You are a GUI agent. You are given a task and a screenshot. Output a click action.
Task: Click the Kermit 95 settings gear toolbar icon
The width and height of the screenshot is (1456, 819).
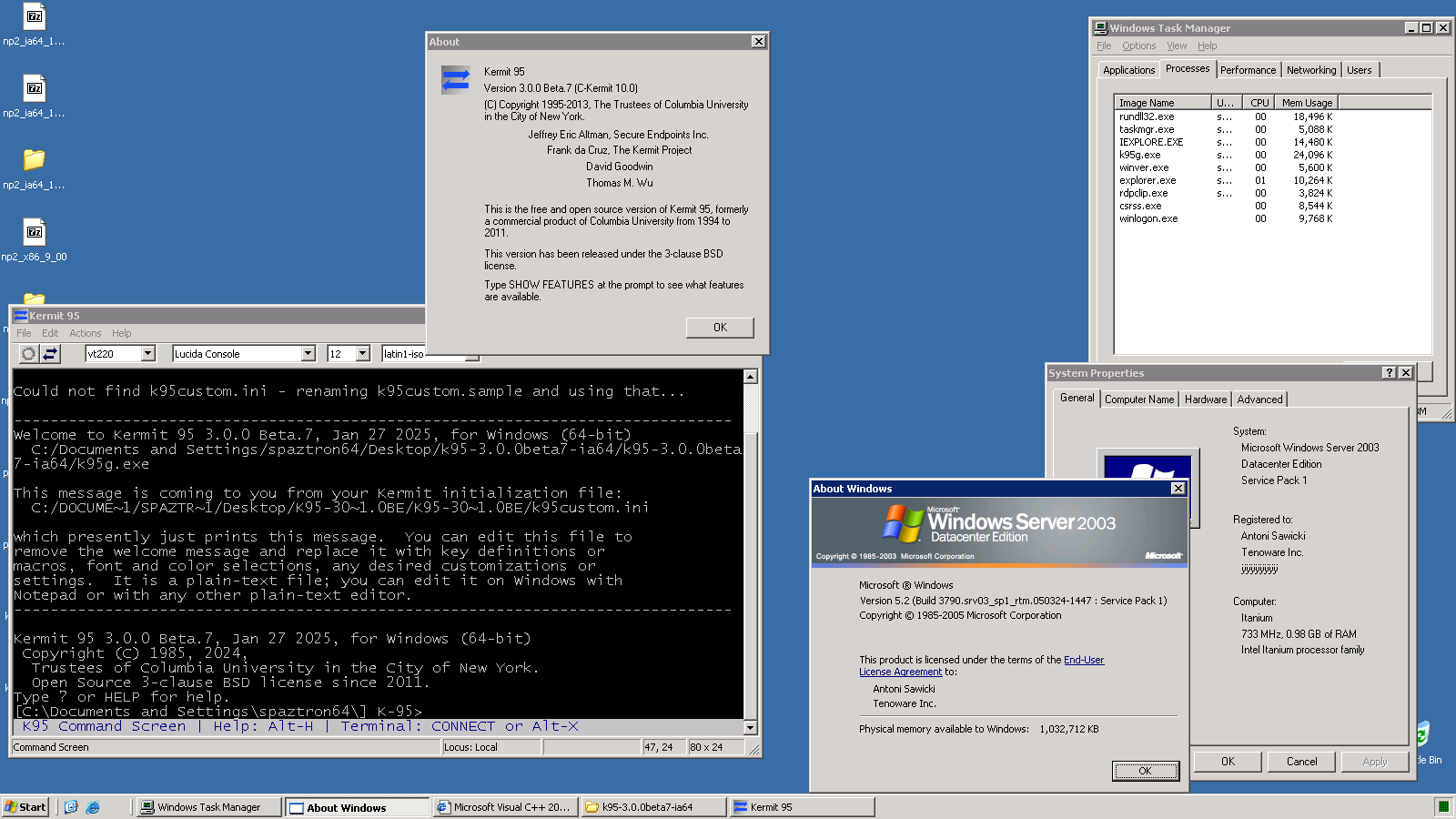[29, 354]
